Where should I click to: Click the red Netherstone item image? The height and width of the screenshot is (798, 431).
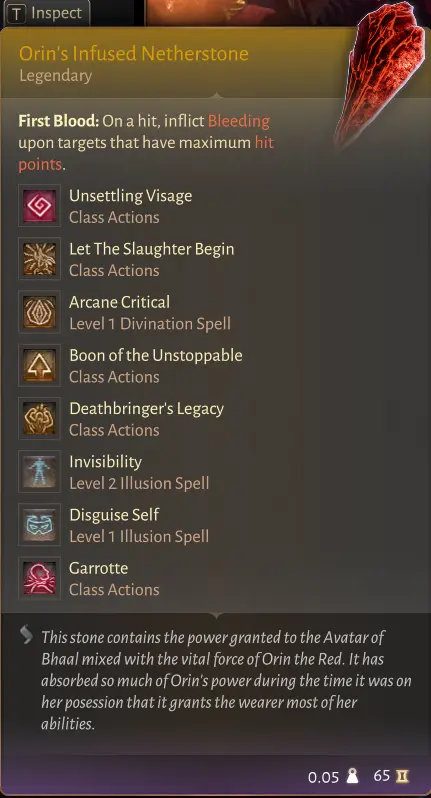click(x=379, y=74)
